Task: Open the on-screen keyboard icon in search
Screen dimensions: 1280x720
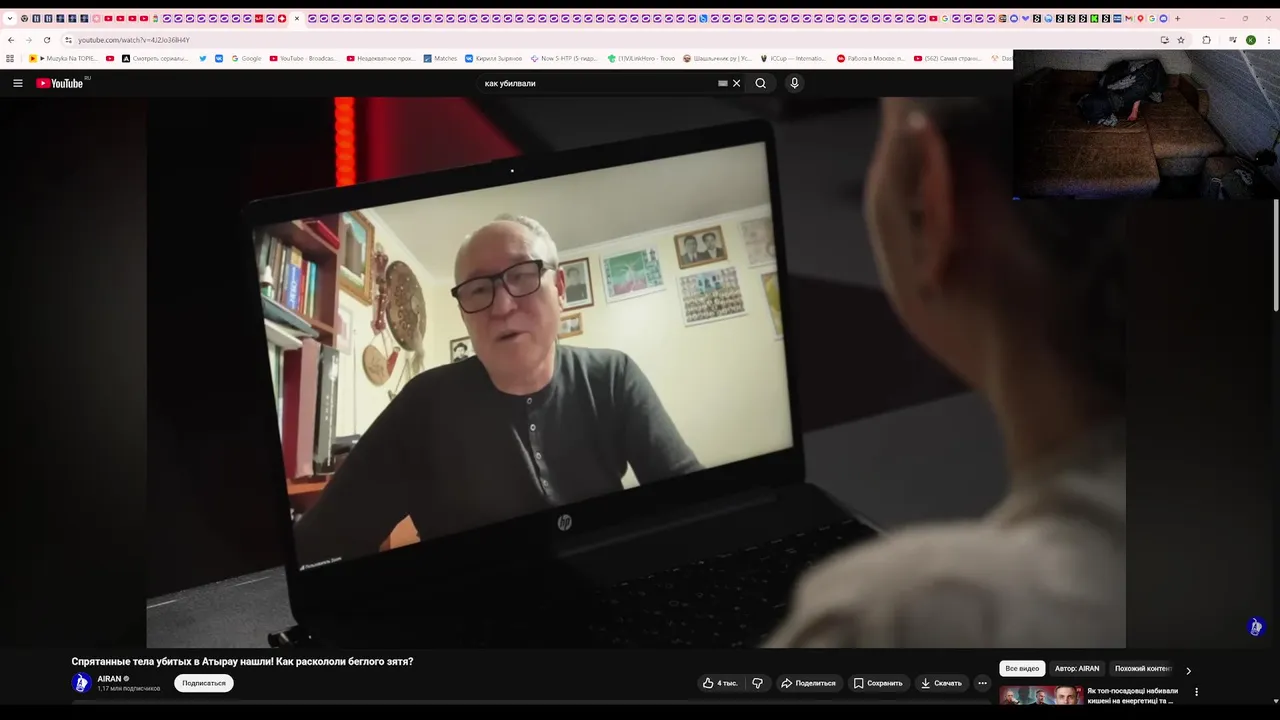Action: pyautogui.click(x=723, y=83)
